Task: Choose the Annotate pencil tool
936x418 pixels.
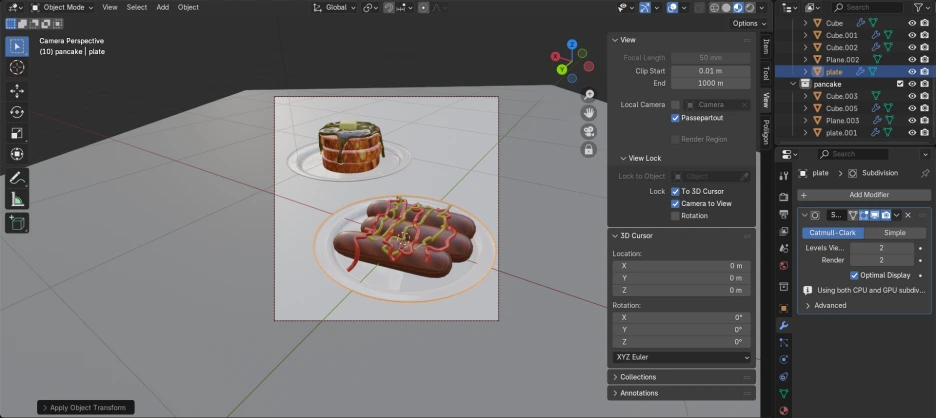Action: (17, 178)
